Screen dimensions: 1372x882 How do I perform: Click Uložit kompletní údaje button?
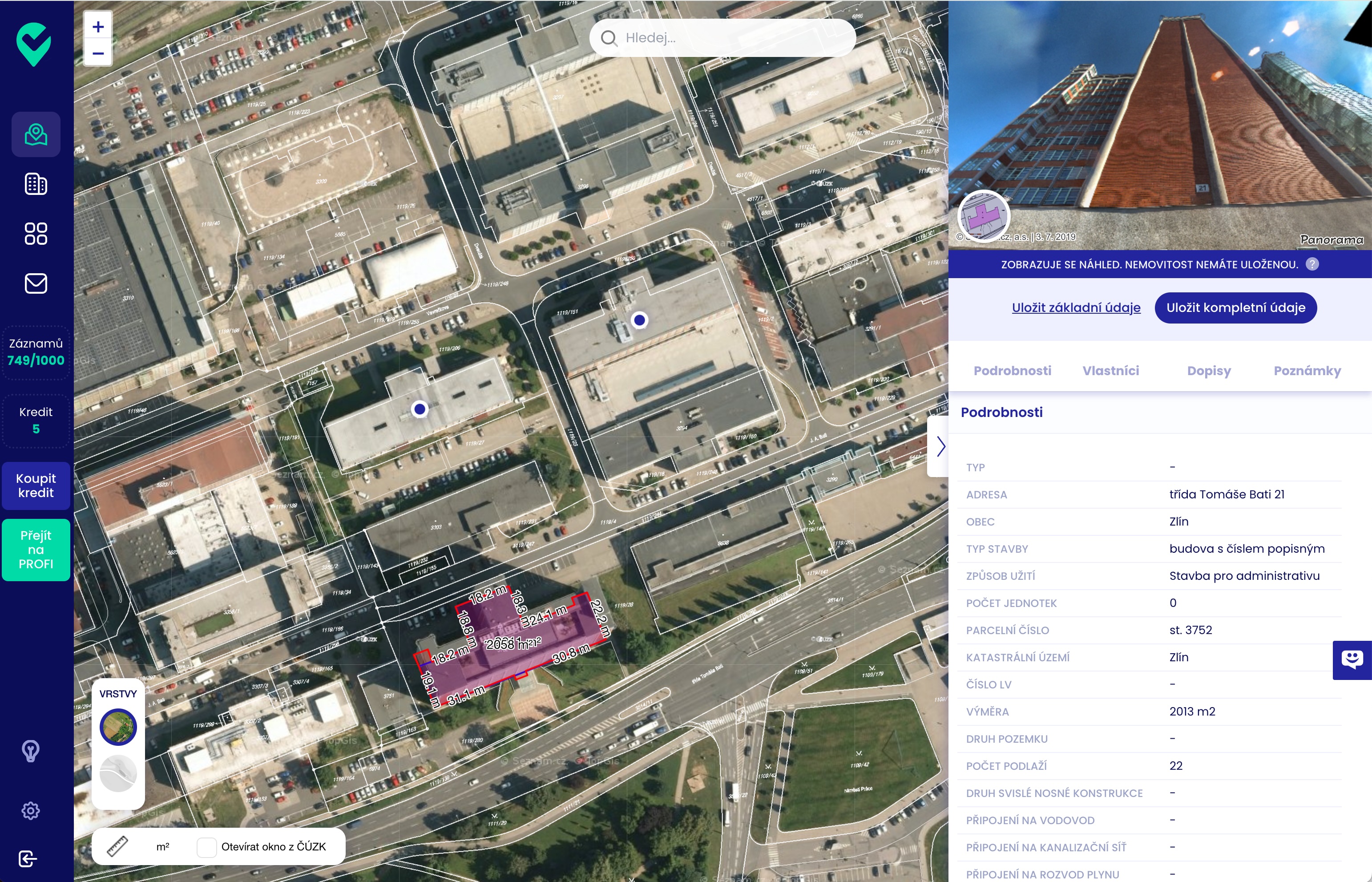(1235, 307)
